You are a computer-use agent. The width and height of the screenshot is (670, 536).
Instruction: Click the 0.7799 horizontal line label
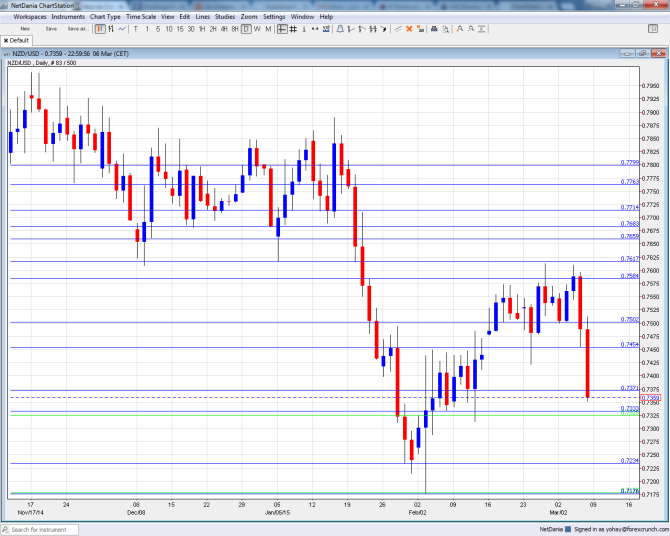tap(630, 162)
